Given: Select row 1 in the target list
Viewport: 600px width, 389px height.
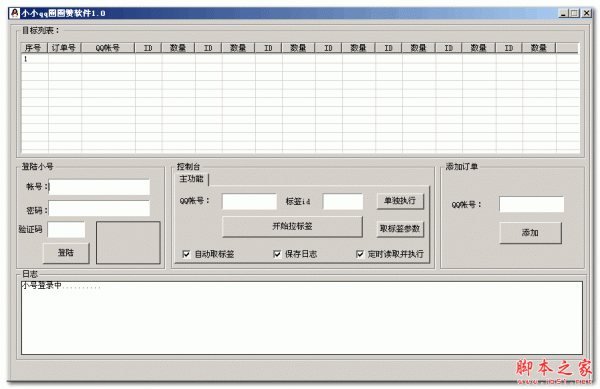Looking at the screenshot, I should pyautogui.click(x=300, y=59).
